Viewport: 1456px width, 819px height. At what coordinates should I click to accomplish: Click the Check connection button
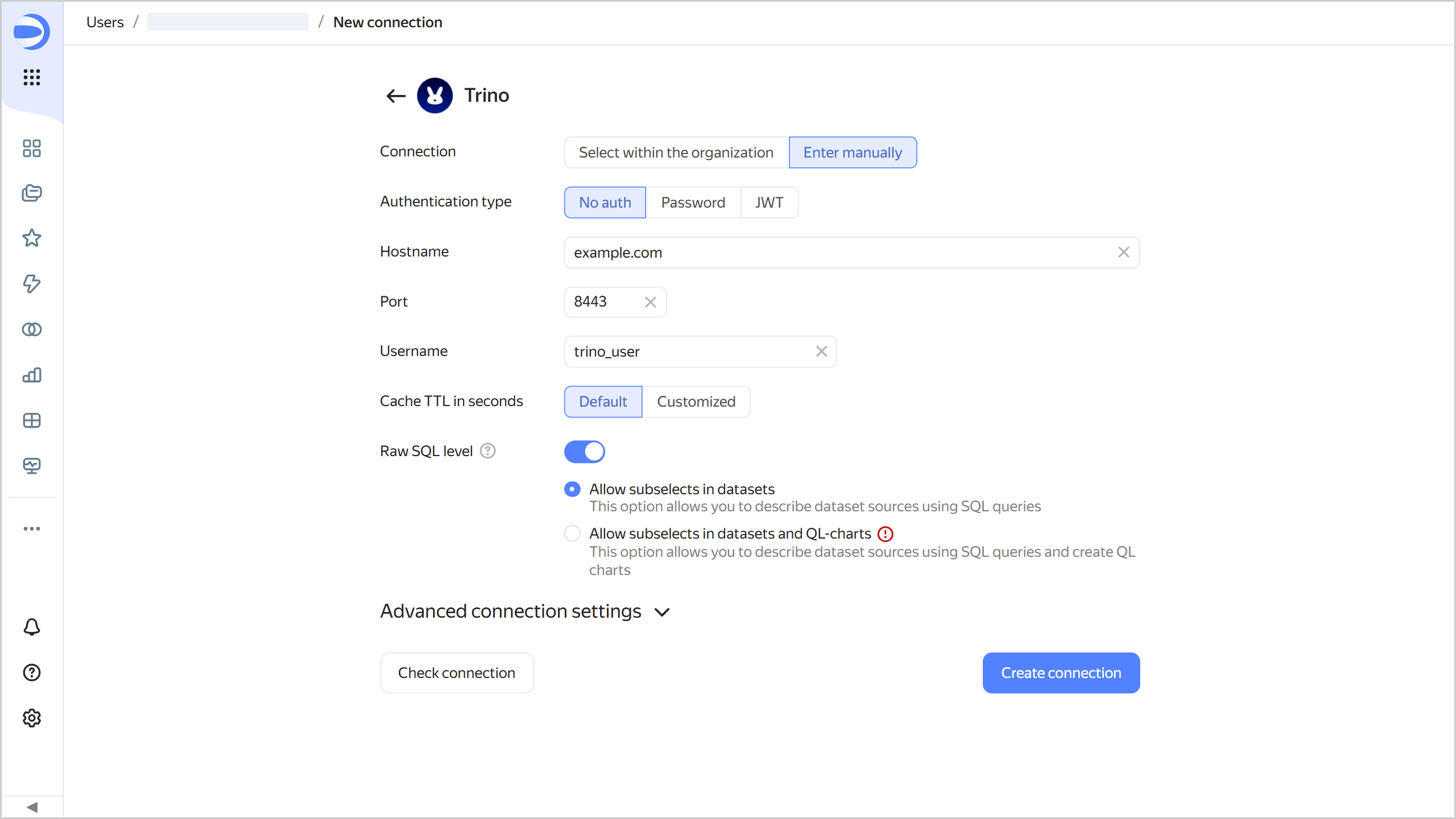pyautogui.click(x=457, y=673)
